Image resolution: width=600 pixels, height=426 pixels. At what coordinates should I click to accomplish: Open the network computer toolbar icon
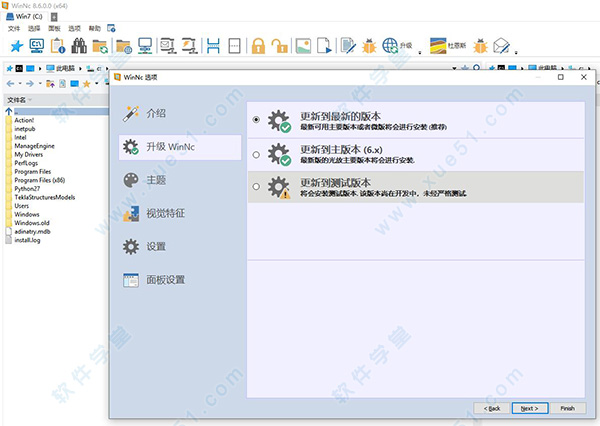point(145,46)
